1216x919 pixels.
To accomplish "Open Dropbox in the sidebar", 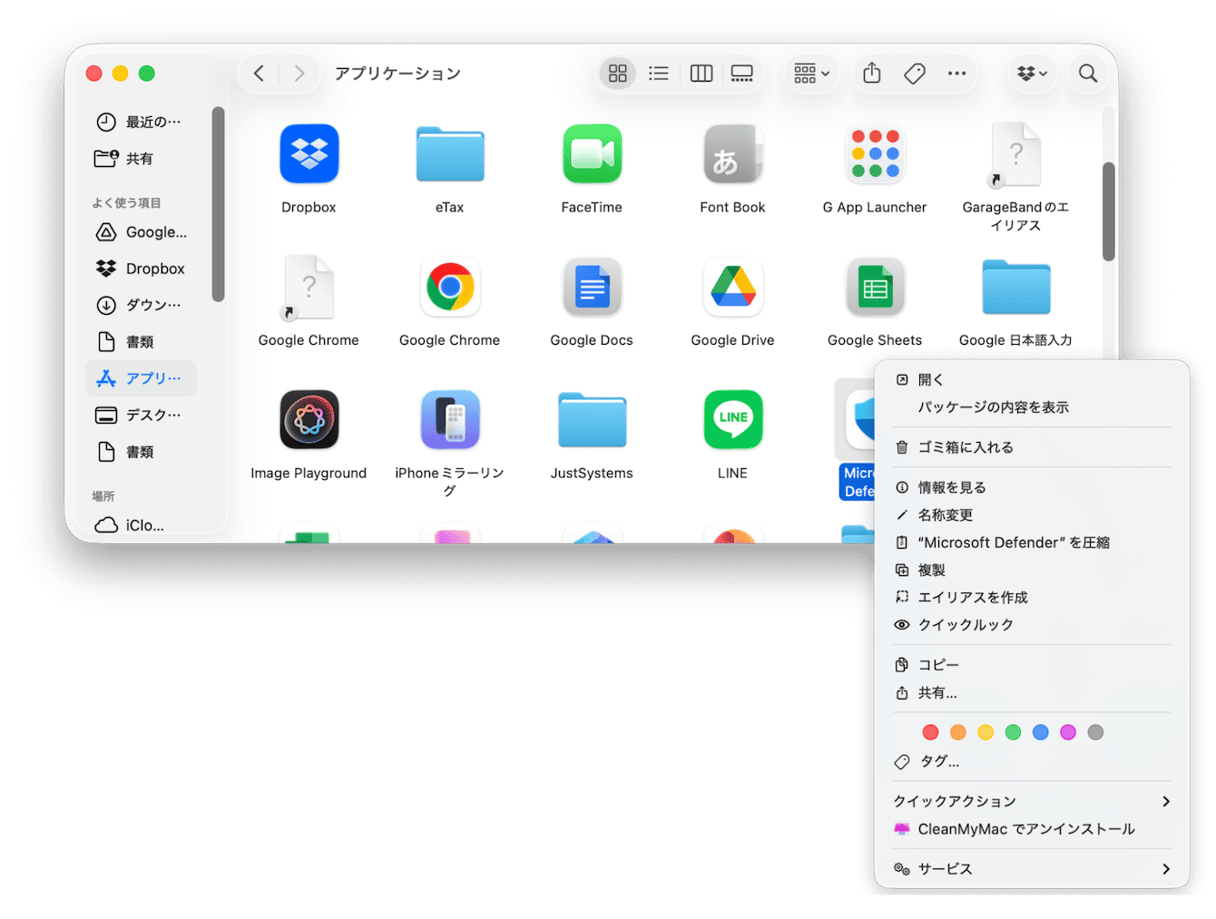I will [x=141, y=268].
